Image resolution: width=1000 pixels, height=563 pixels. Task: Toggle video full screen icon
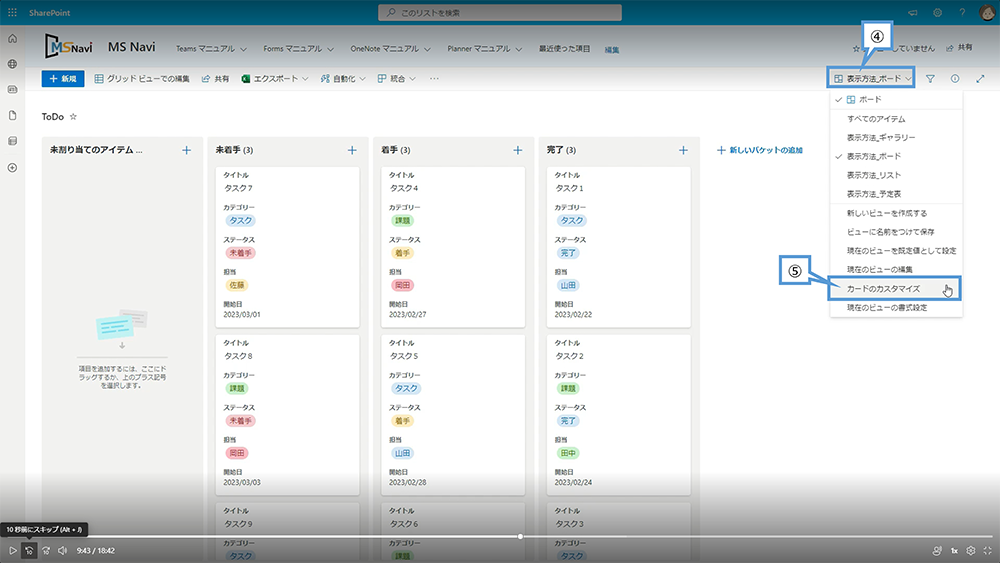pyautogui.click(x=987, y=550)
